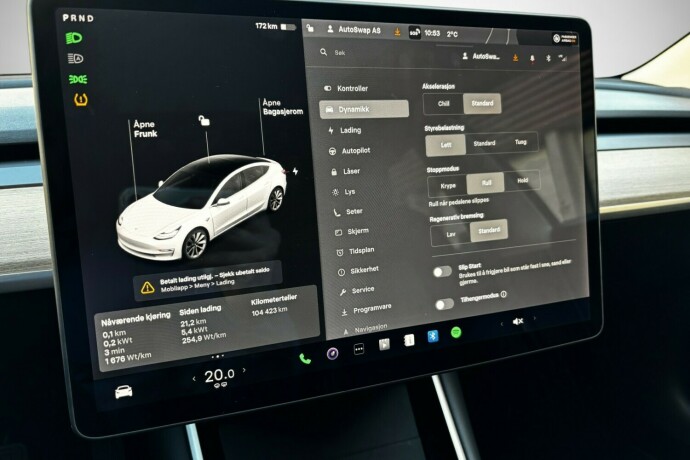Tap the orange download icon in settings header
This screenshot has width=690, height=460.
[515, 58]
